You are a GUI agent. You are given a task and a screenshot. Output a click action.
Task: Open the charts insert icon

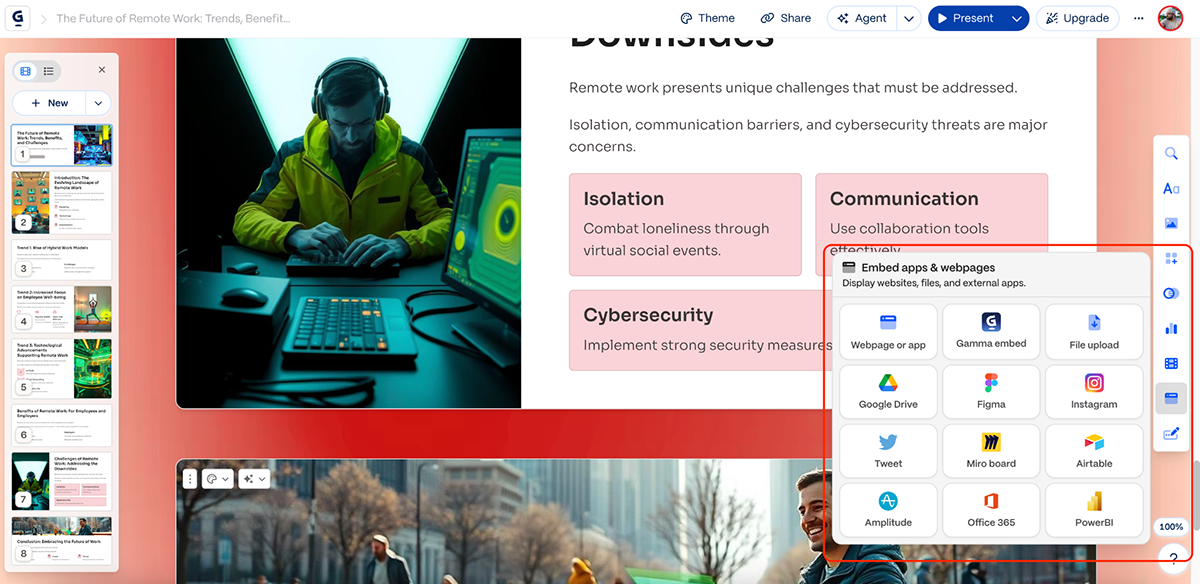click(1171, 328)
